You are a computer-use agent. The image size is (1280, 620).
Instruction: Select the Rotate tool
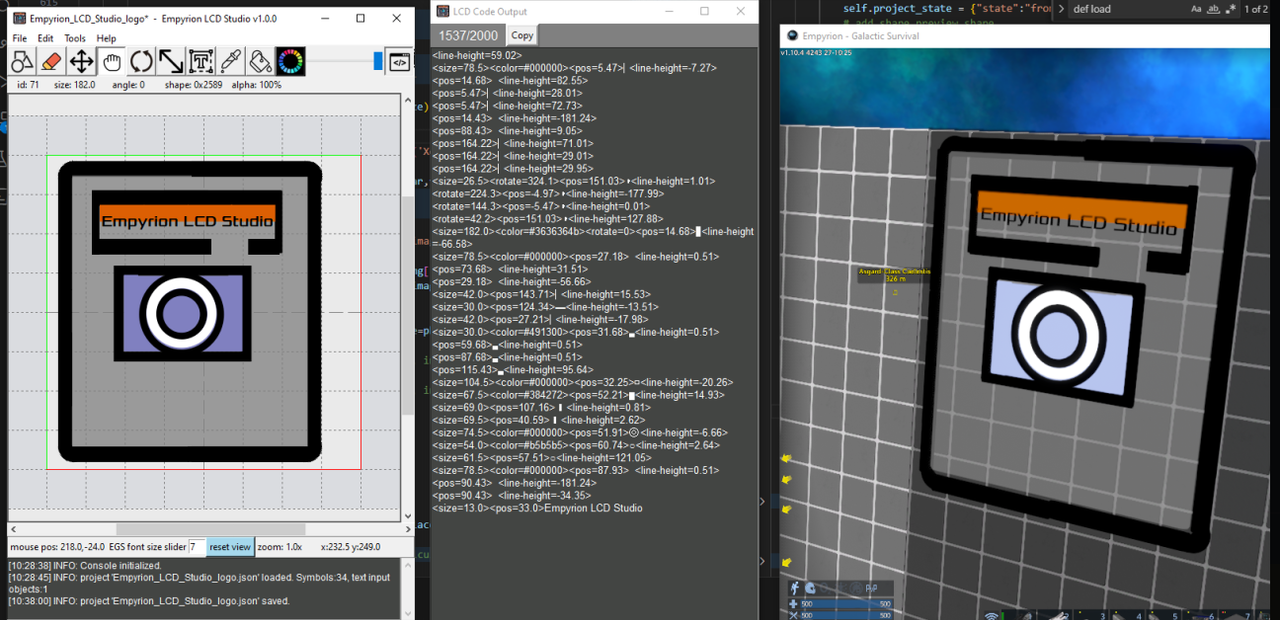click(x=141, y=62)
